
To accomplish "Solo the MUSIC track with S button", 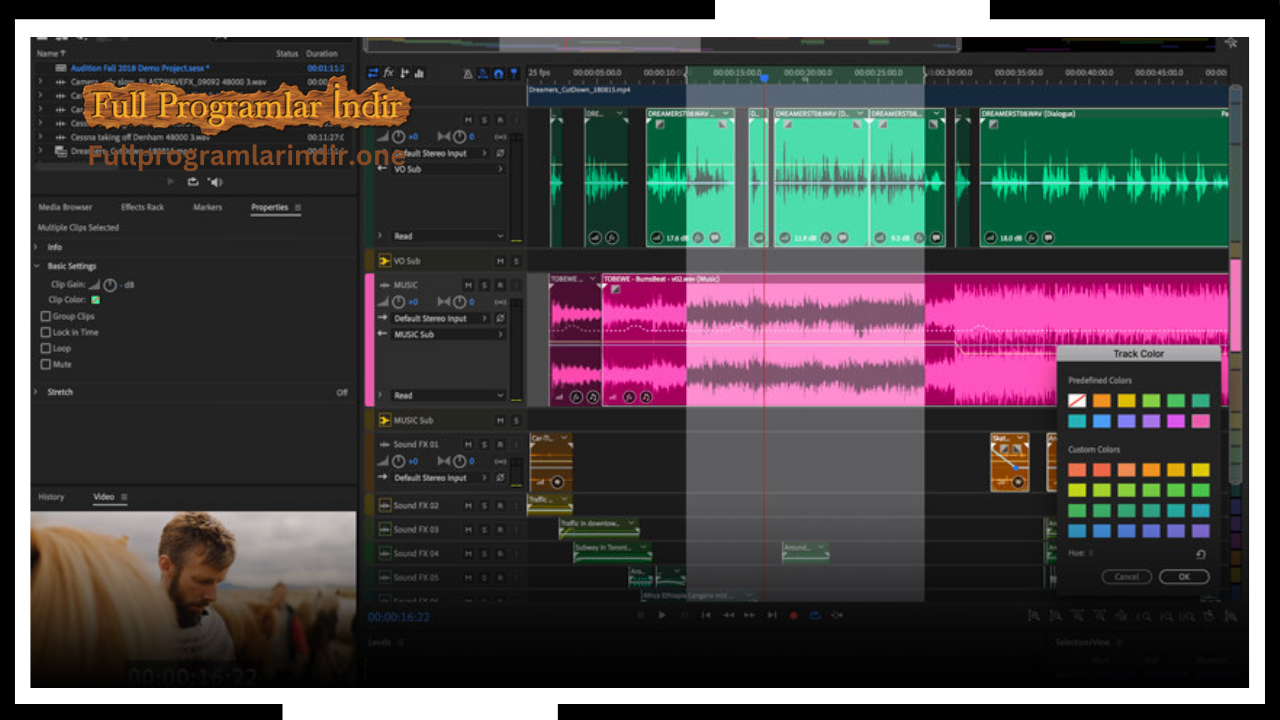I will [484, 286].
